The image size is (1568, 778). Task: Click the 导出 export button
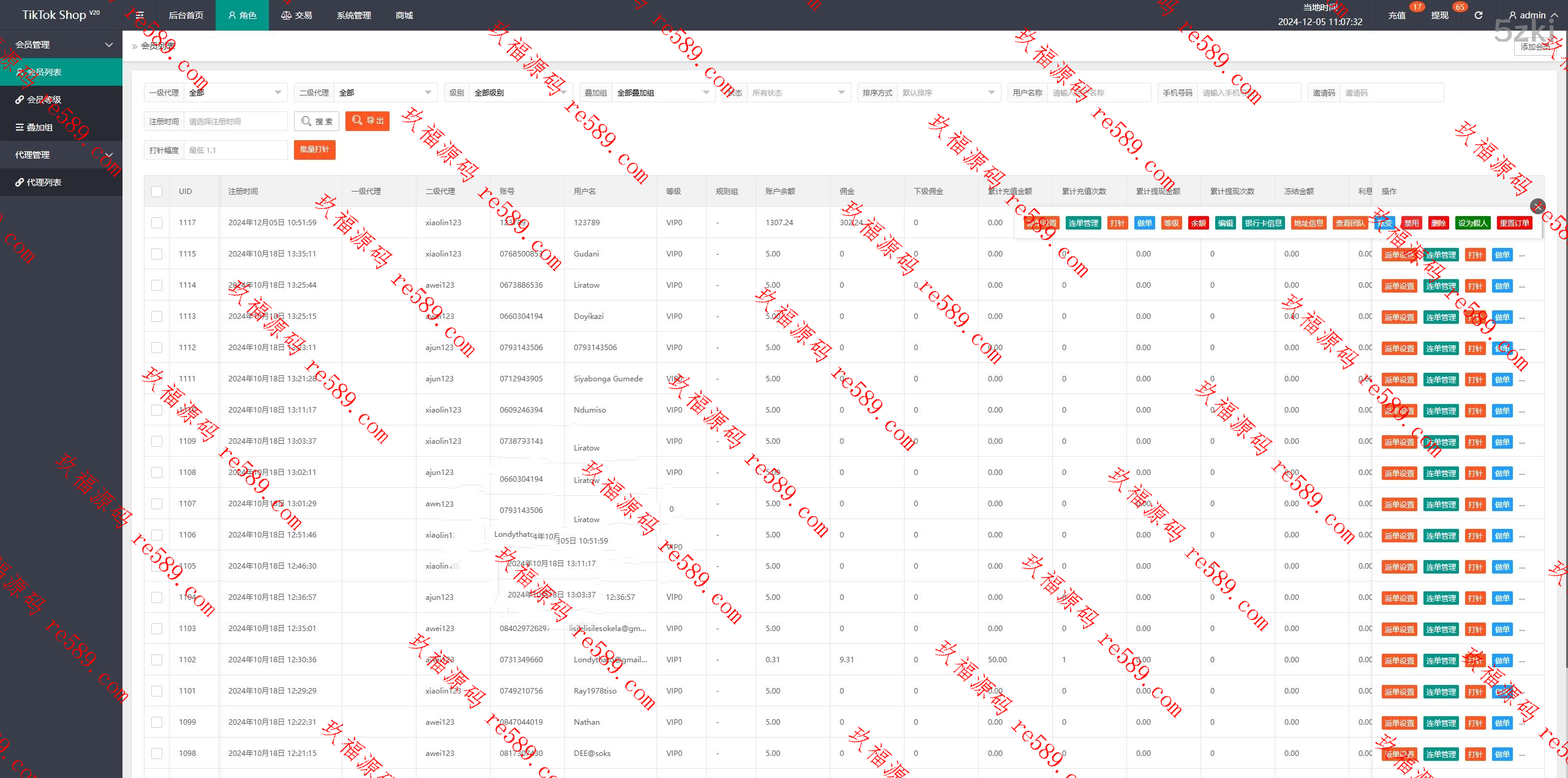coord(367,121)
